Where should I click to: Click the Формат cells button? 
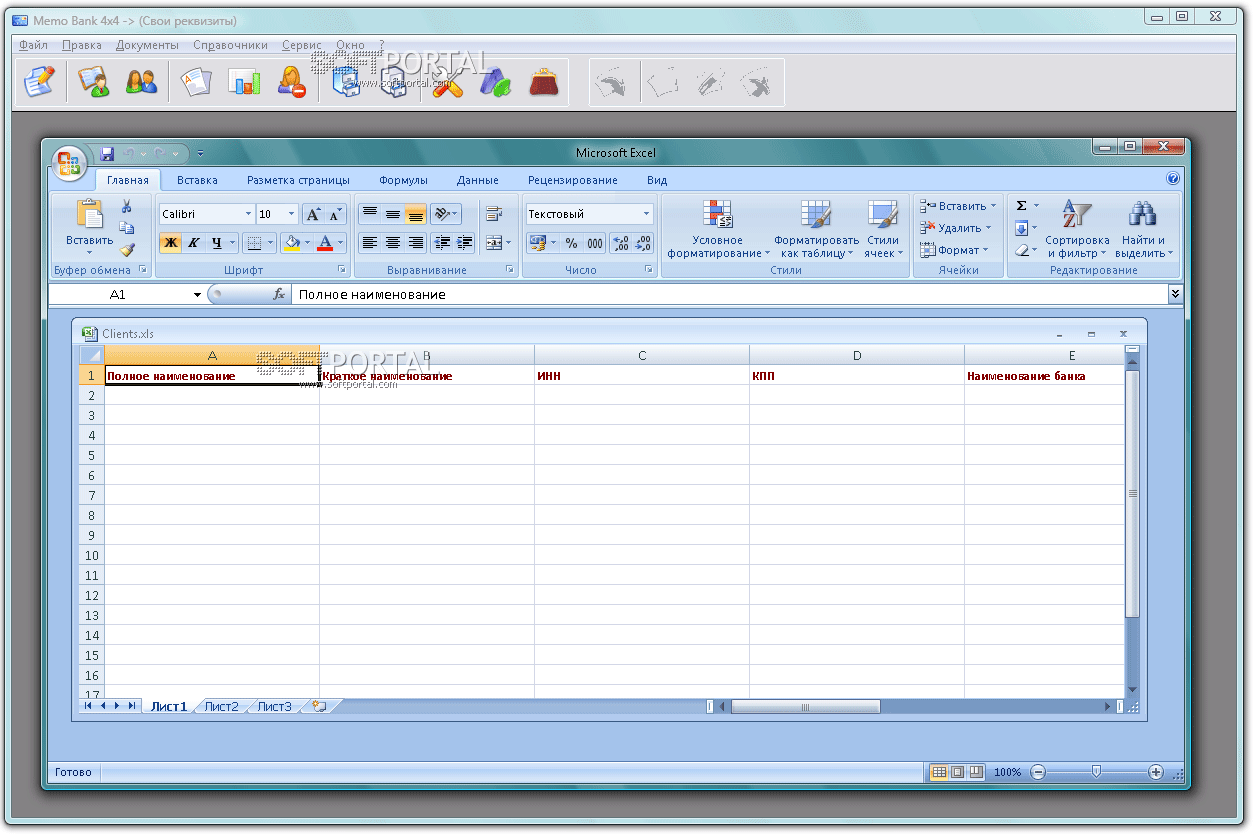[x=954, y=250]
